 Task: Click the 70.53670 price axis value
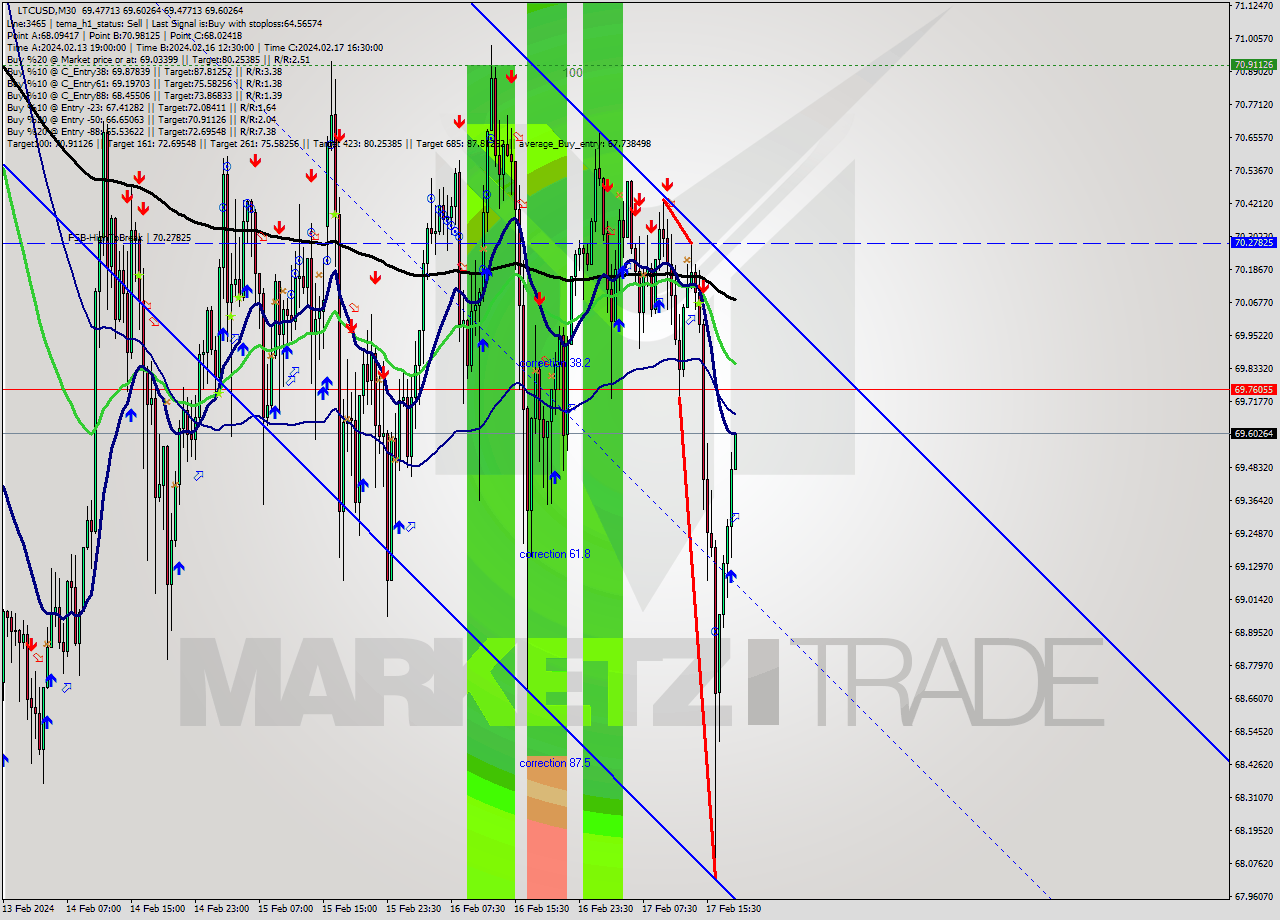[x=1253, y=170]
